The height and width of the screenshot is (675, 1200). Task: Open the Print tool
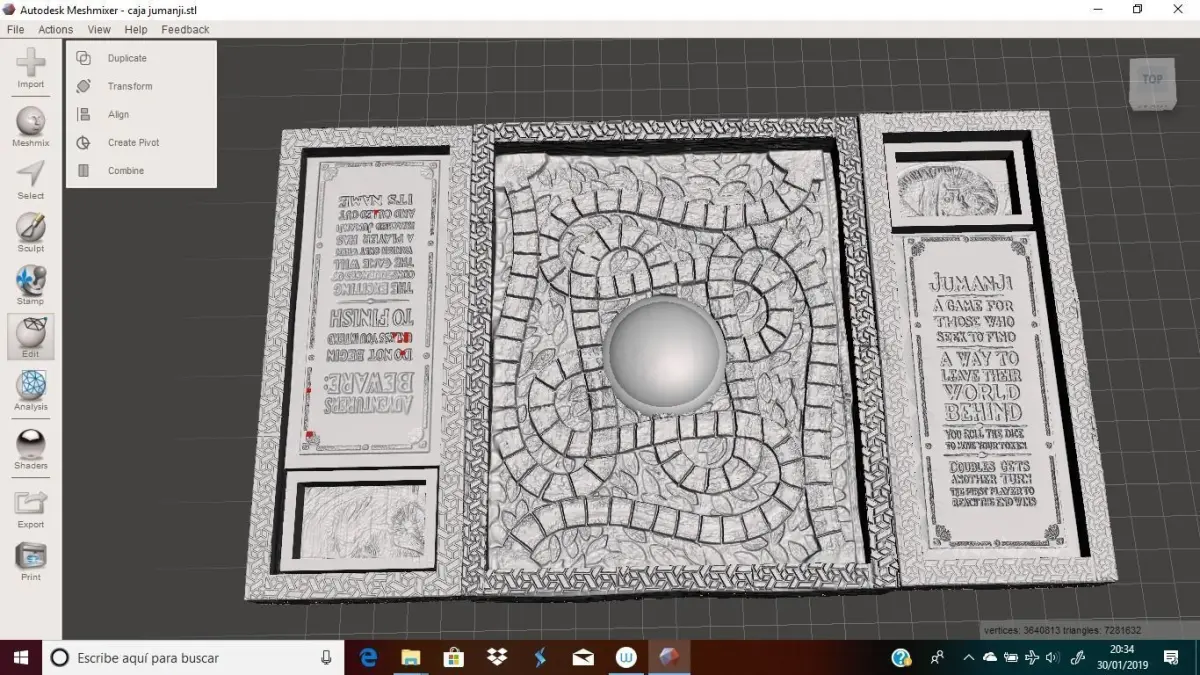tap(30, 561)
